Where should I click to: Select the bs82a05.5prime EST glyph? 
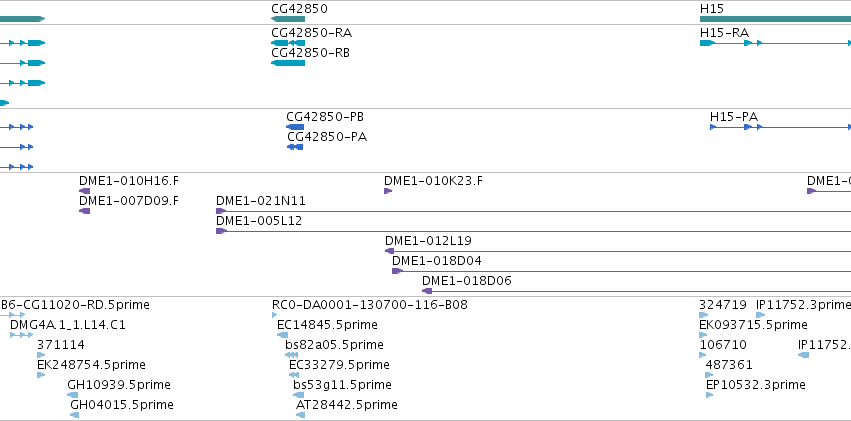[291, 355]
